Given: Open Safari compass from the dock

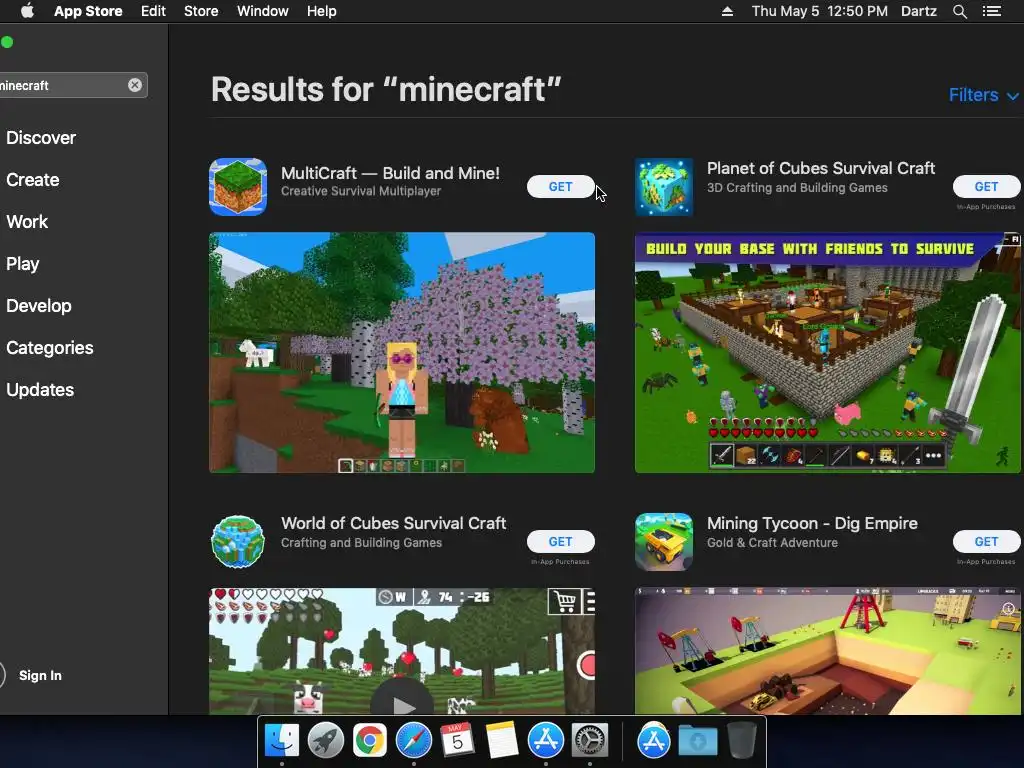Looking at the screenshot, I should [x=413, y=741].
